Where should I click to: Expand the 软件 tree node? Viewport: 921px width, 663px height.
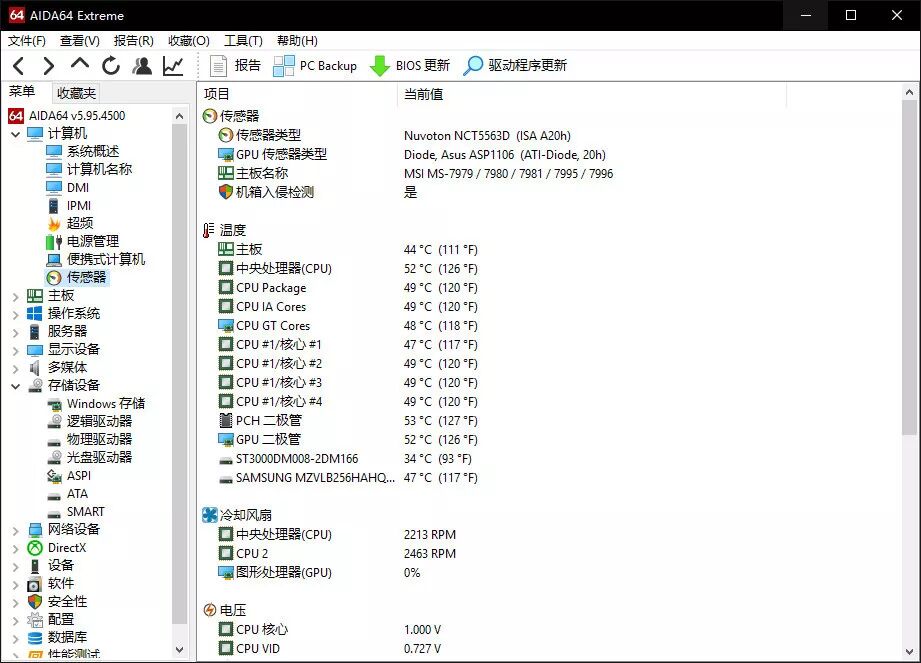tap(16, 585)
